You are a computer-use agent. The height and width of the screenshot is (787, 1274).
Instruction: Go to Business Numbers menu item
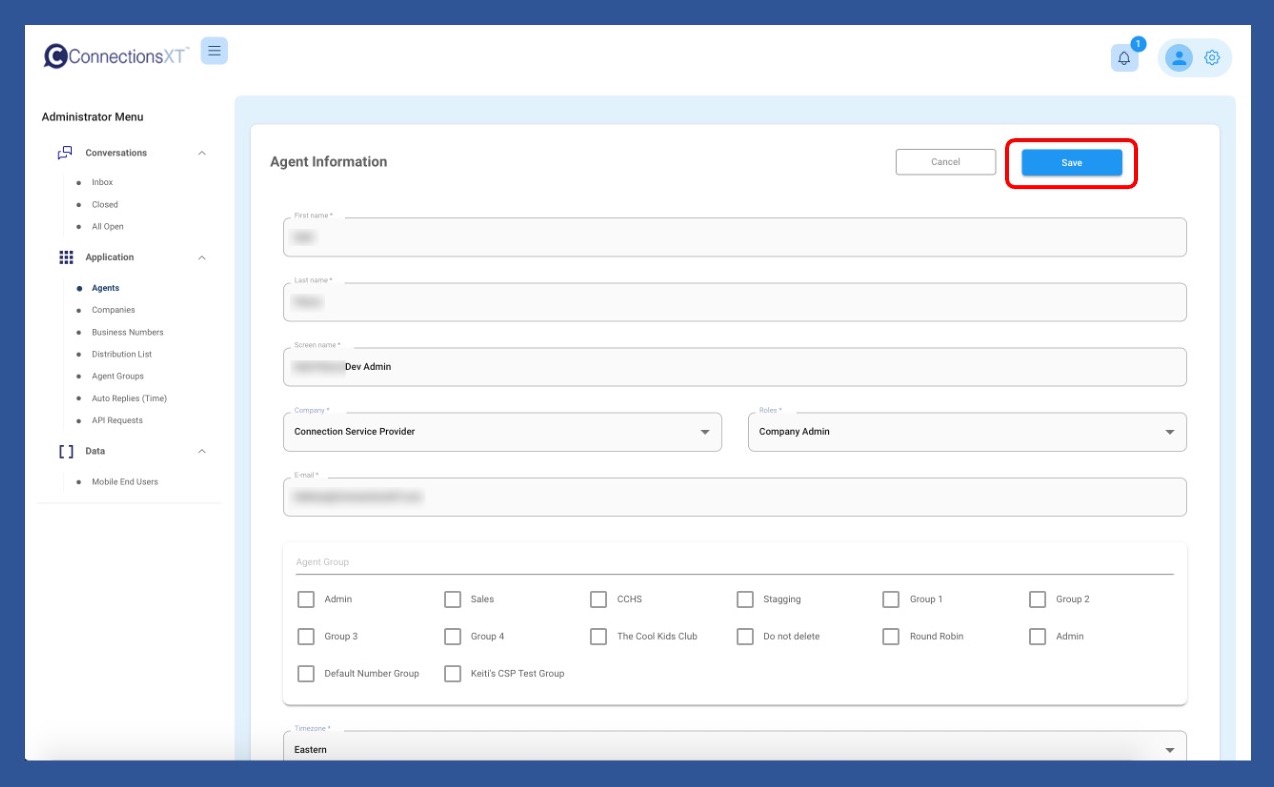pos(127,332)
